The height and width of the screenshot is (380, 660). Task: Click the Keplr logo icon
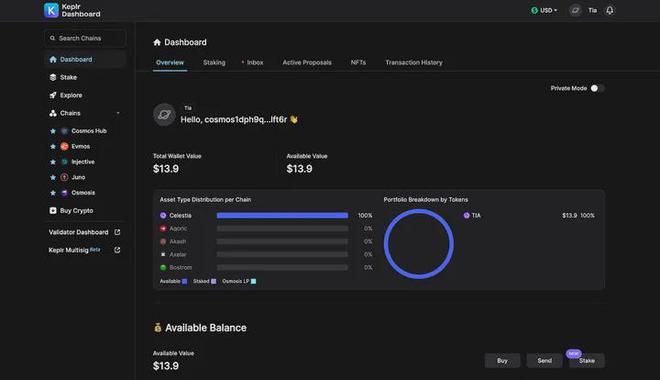tap(51, 10)
